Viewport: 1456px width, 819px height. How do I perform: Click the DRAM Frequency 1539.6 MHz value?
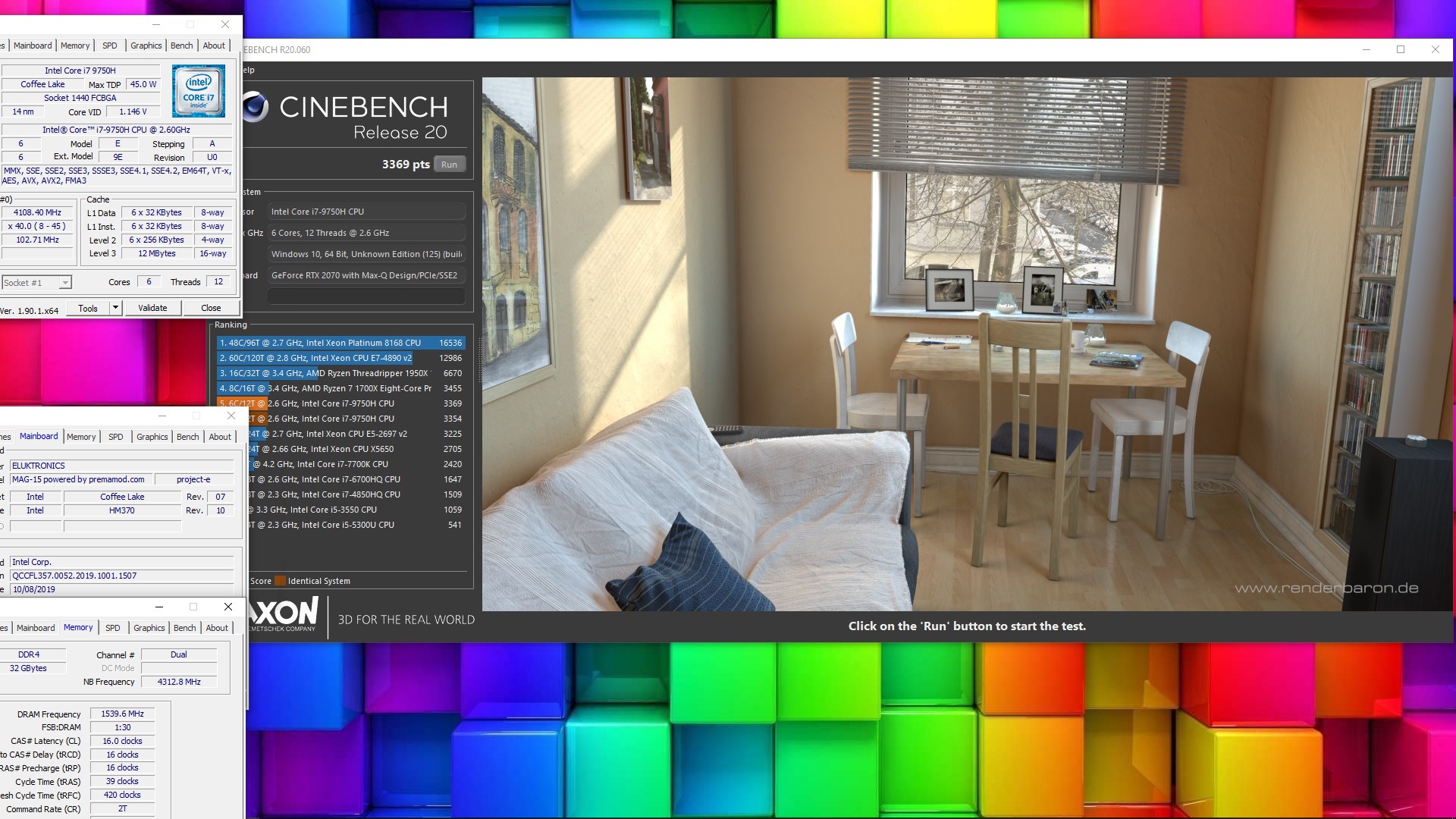(122, 714)
